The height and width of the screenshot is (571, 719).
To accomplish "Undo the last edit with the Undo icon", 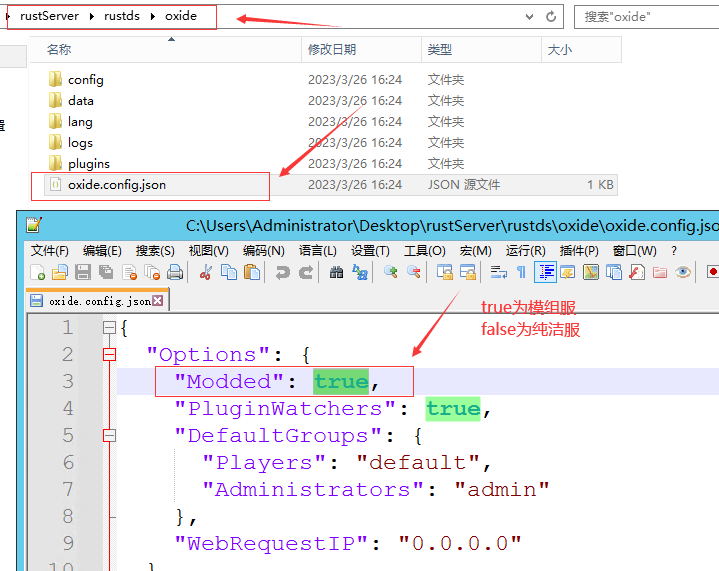I will [x=282, y=272].
